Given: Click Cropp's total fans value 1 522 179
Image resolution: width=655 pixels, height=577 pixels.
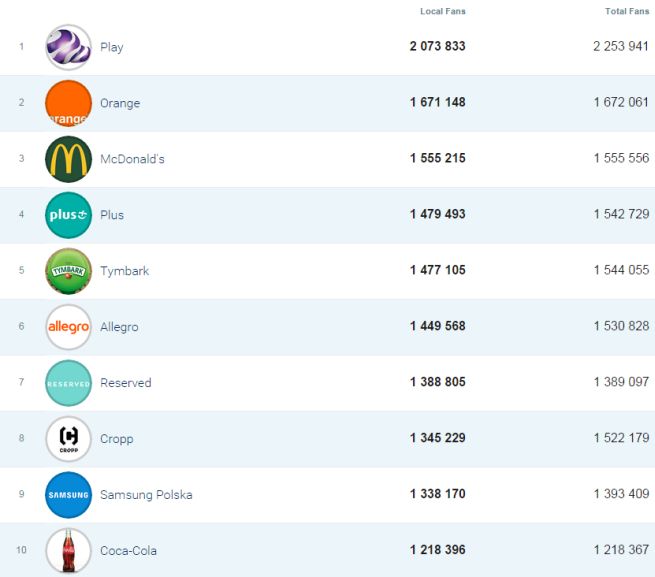Looking at the screenshot, I should coord(620,439).
